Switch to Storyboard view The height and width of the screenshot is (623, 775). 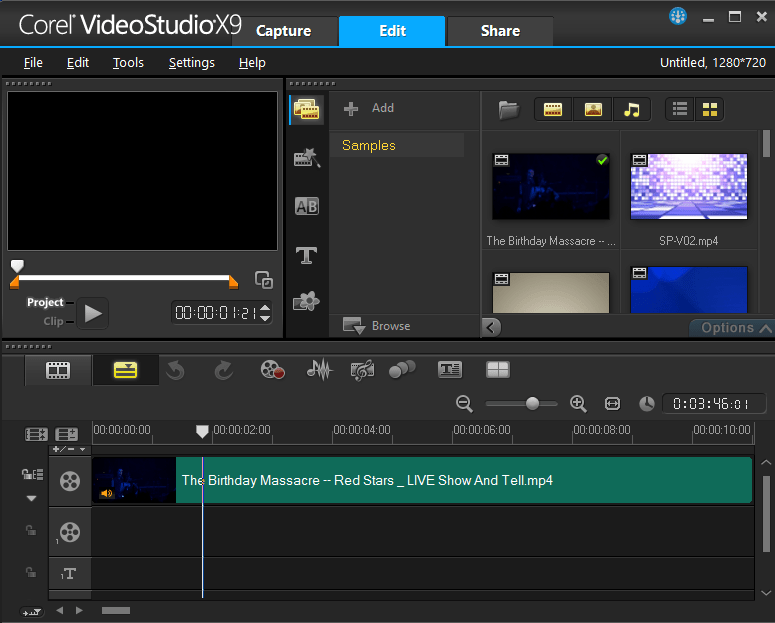point(58,370)
